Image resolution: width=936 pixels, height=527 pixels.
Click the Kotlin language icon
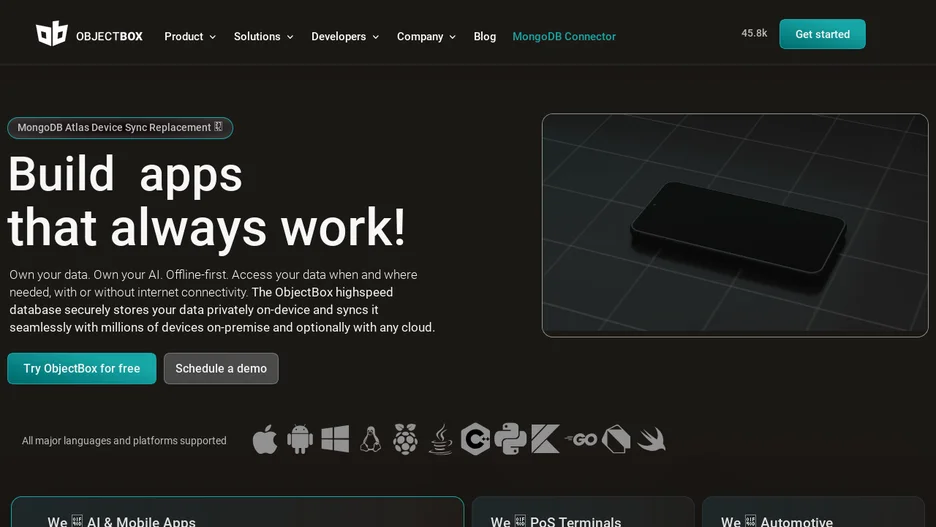(545, 439)
